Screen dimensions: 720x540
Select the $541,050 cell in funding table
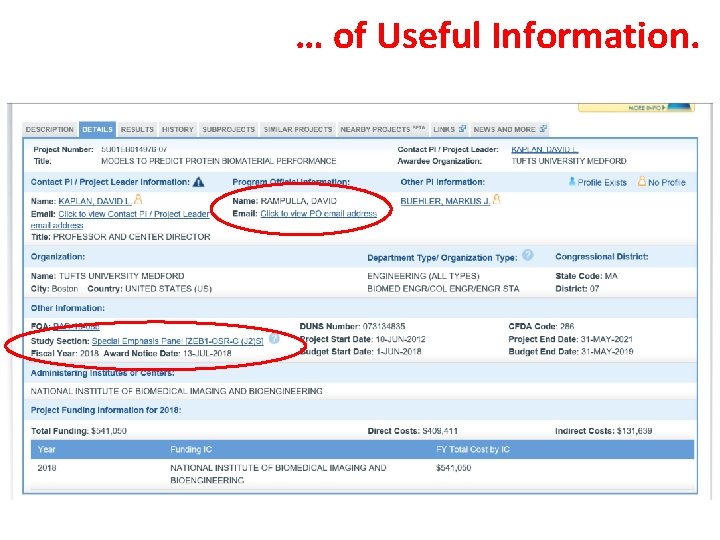pos(454,468)
